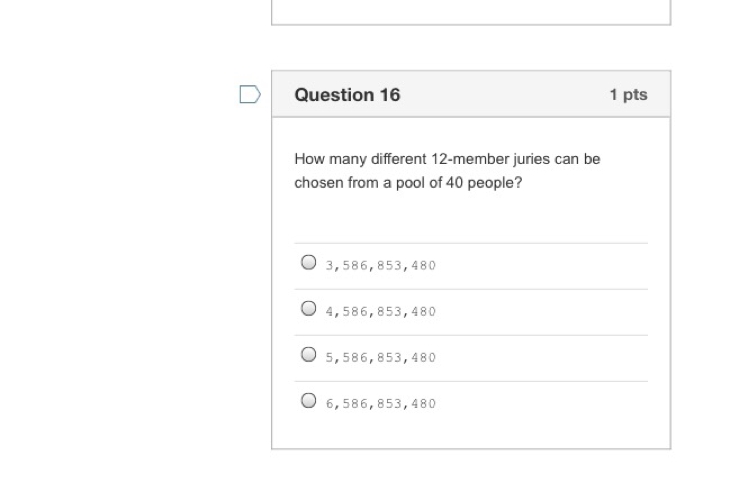Click the 3,586,853,480 answer text
This screenshot has height=484, width=748.
[x=381, y=266]
